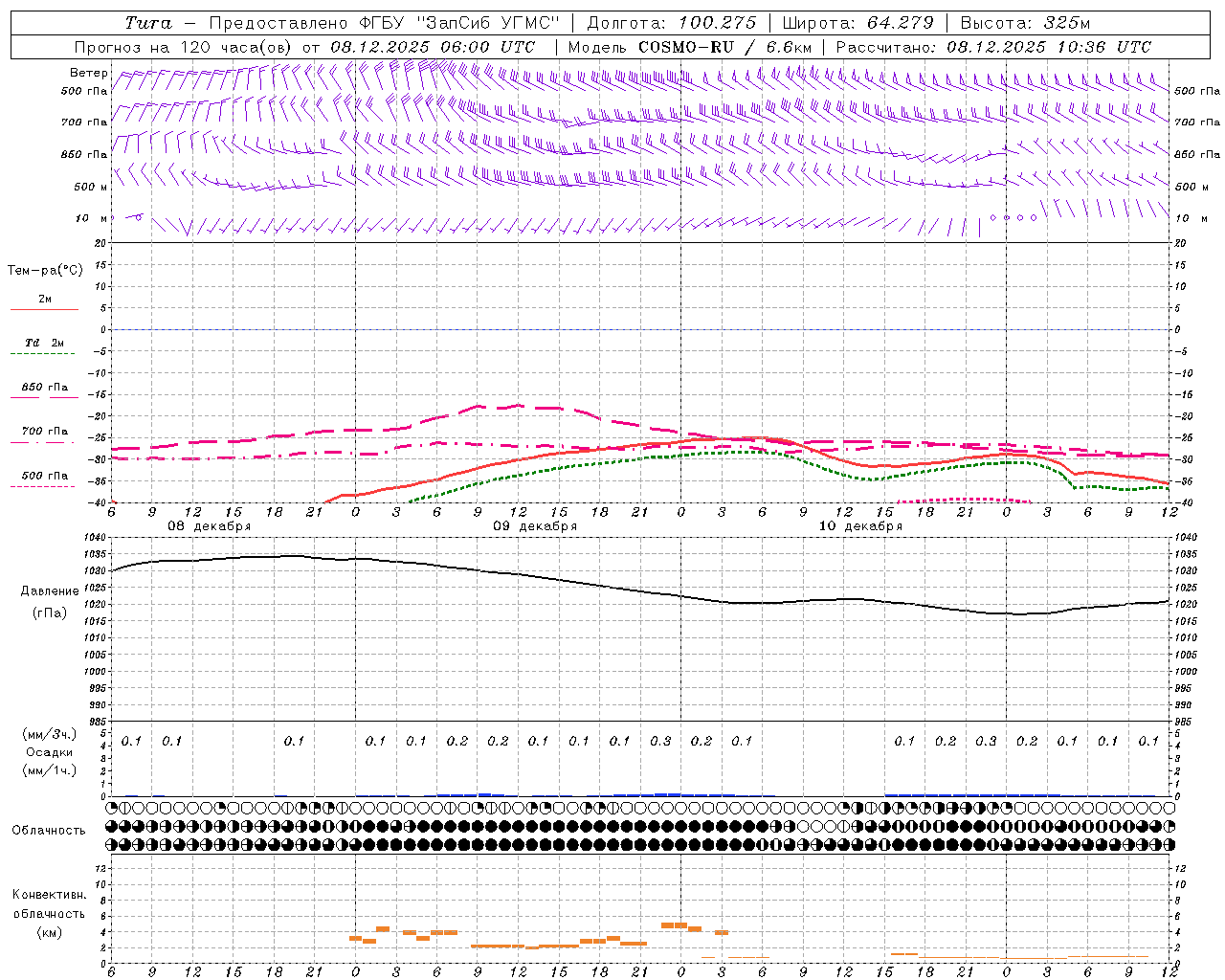This screenshot has width=1225, height=980.
Task: Click the "Облачность" cloud cover label
Action: point(50,831)
